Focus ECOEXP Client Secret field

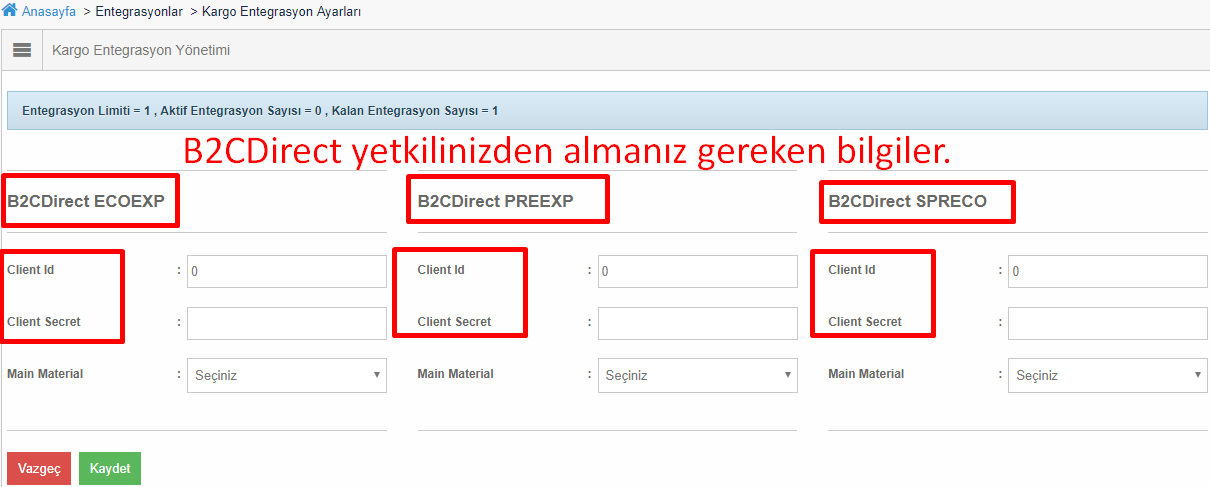pos(287,323)
